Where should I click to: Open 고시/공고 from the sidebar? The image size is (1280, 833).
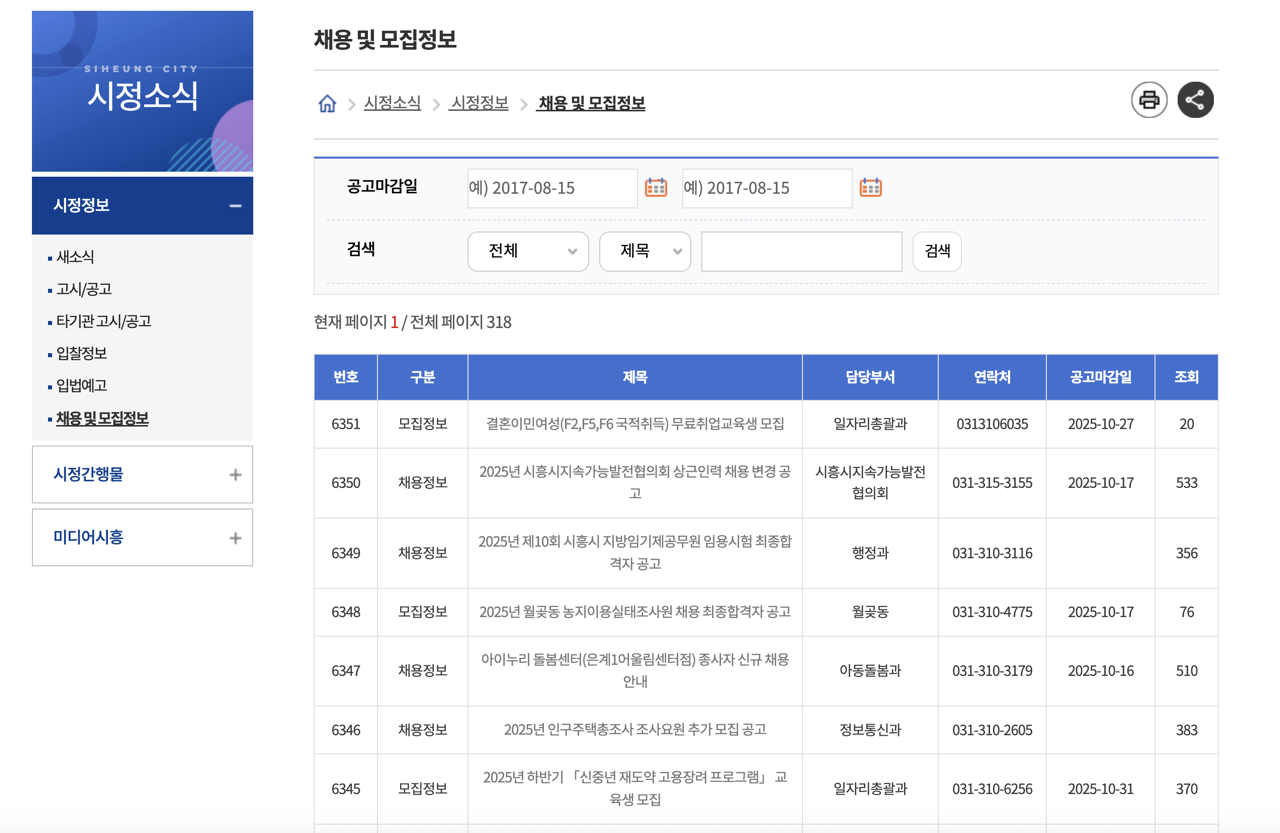[83, 288]
